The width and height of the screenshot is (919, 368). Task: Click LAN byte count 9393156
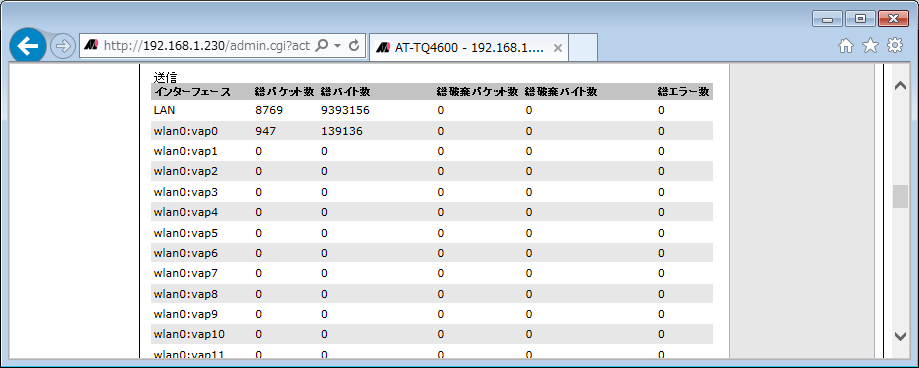[345, 110]
